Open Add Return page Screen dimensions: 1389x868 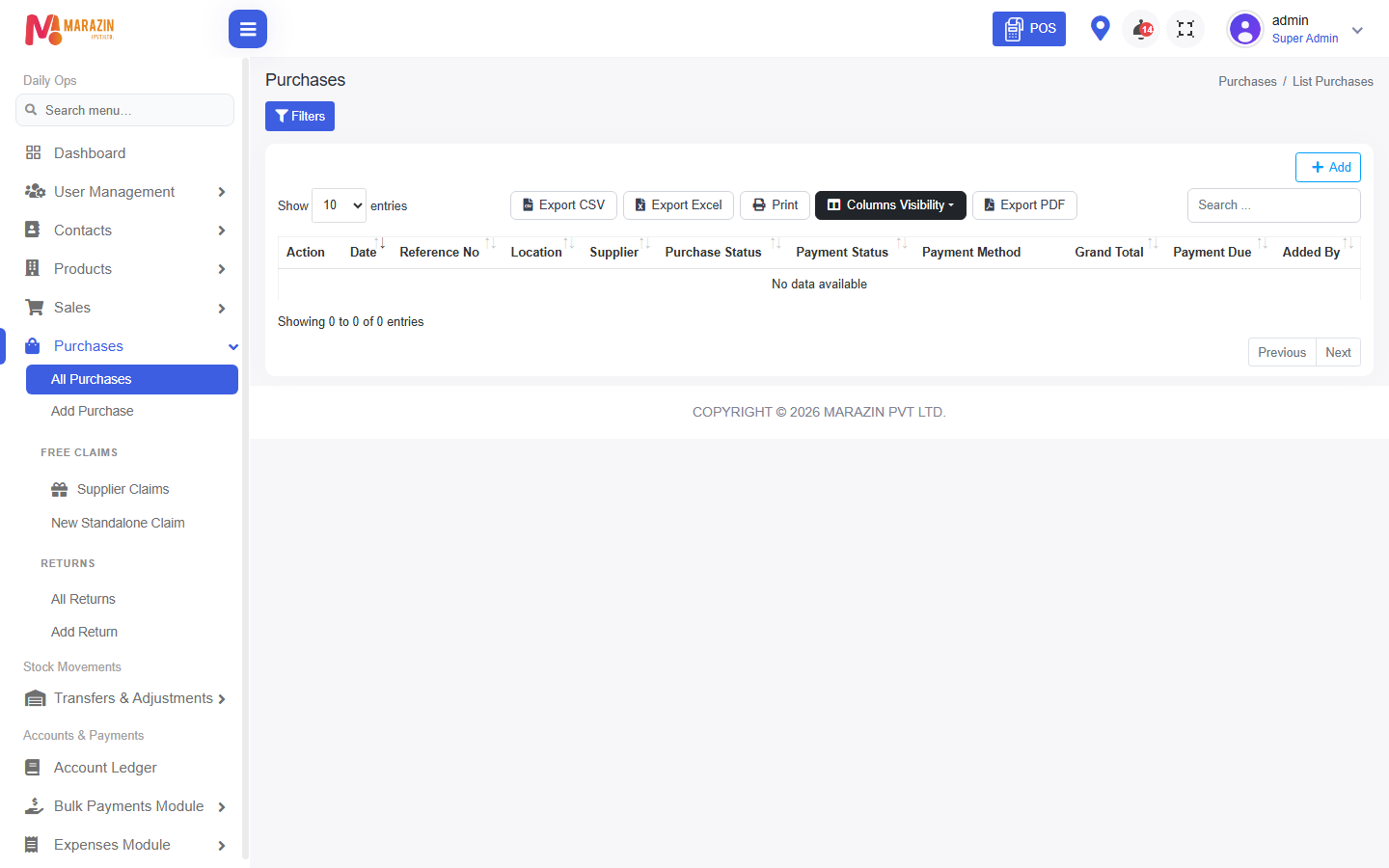coord(84,632)
